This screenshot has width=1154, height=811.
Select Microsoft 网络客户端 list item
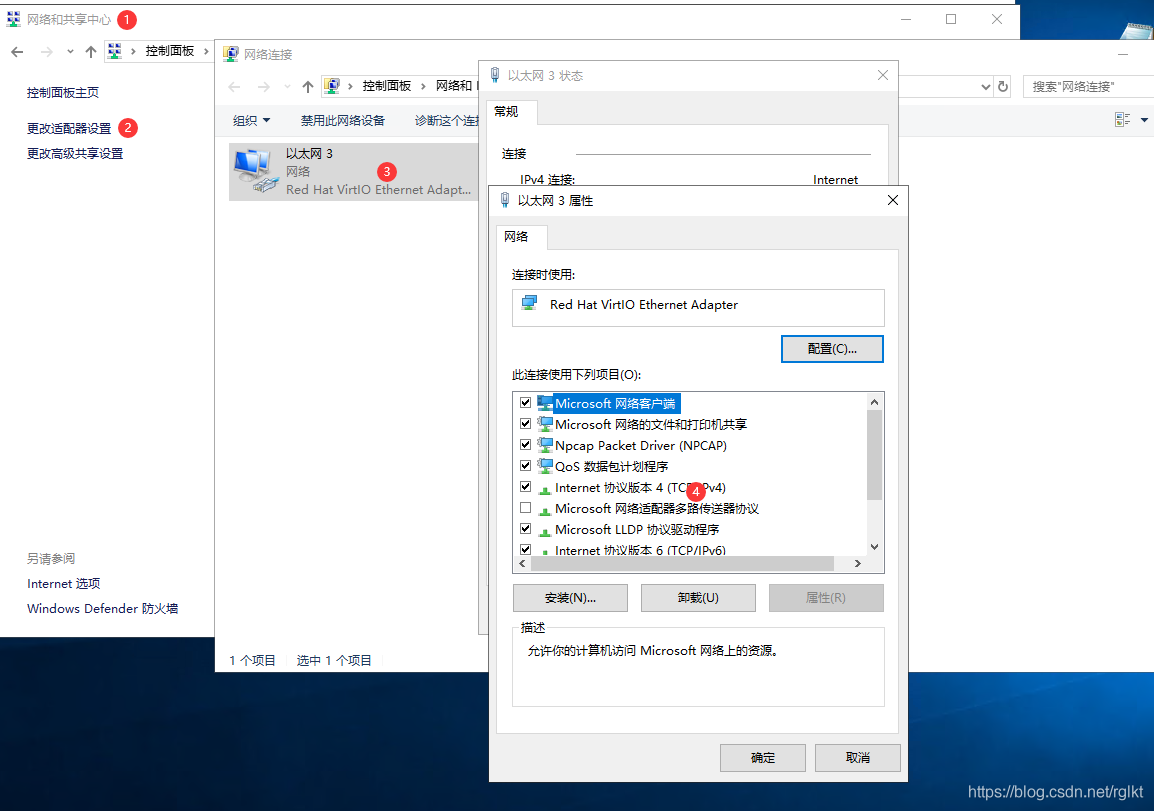tap(615, 403)
